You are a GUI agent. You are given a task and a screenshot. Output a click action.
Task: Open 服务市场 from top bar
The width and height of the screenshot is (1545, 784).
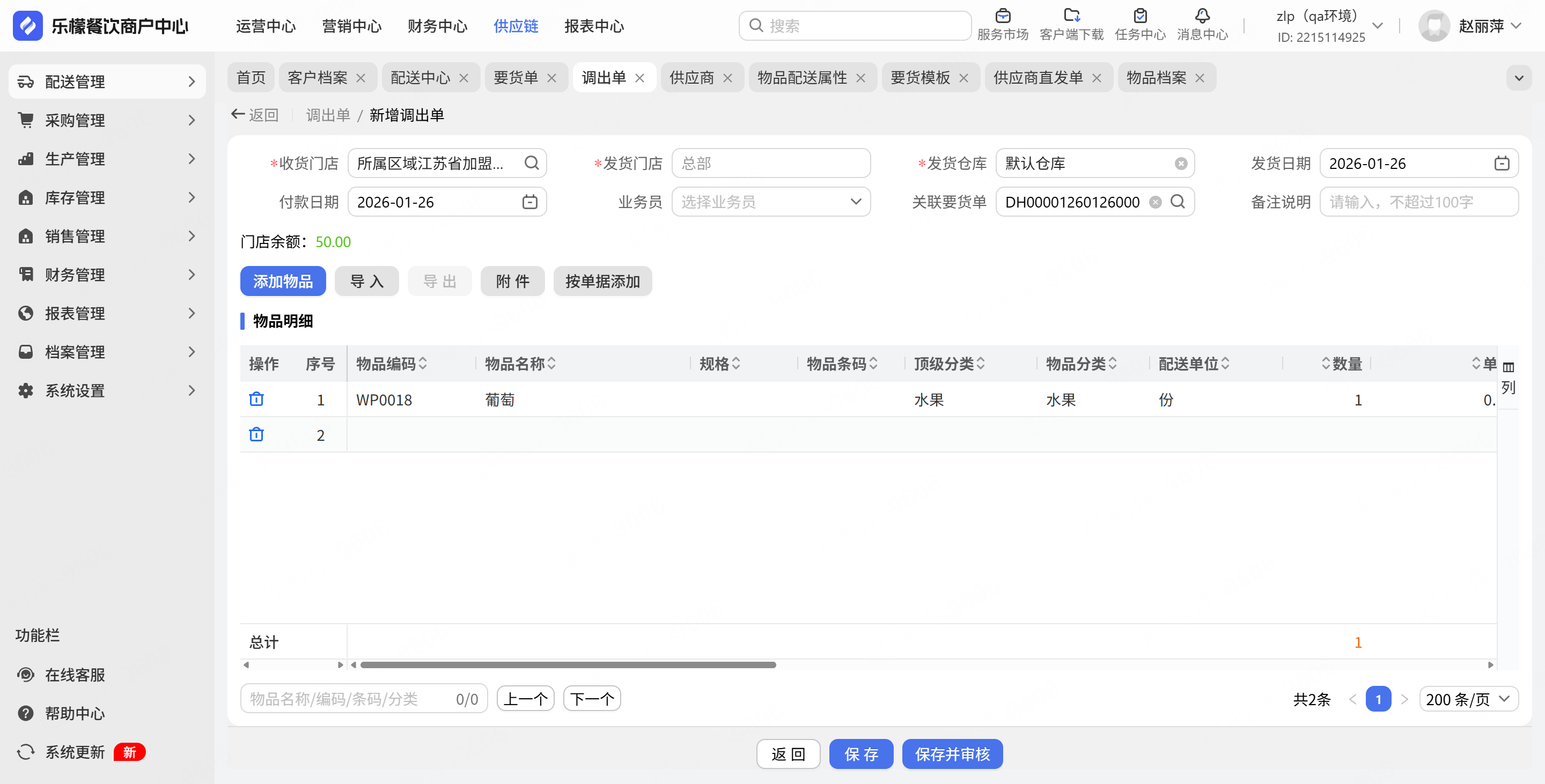(1002, 16)
